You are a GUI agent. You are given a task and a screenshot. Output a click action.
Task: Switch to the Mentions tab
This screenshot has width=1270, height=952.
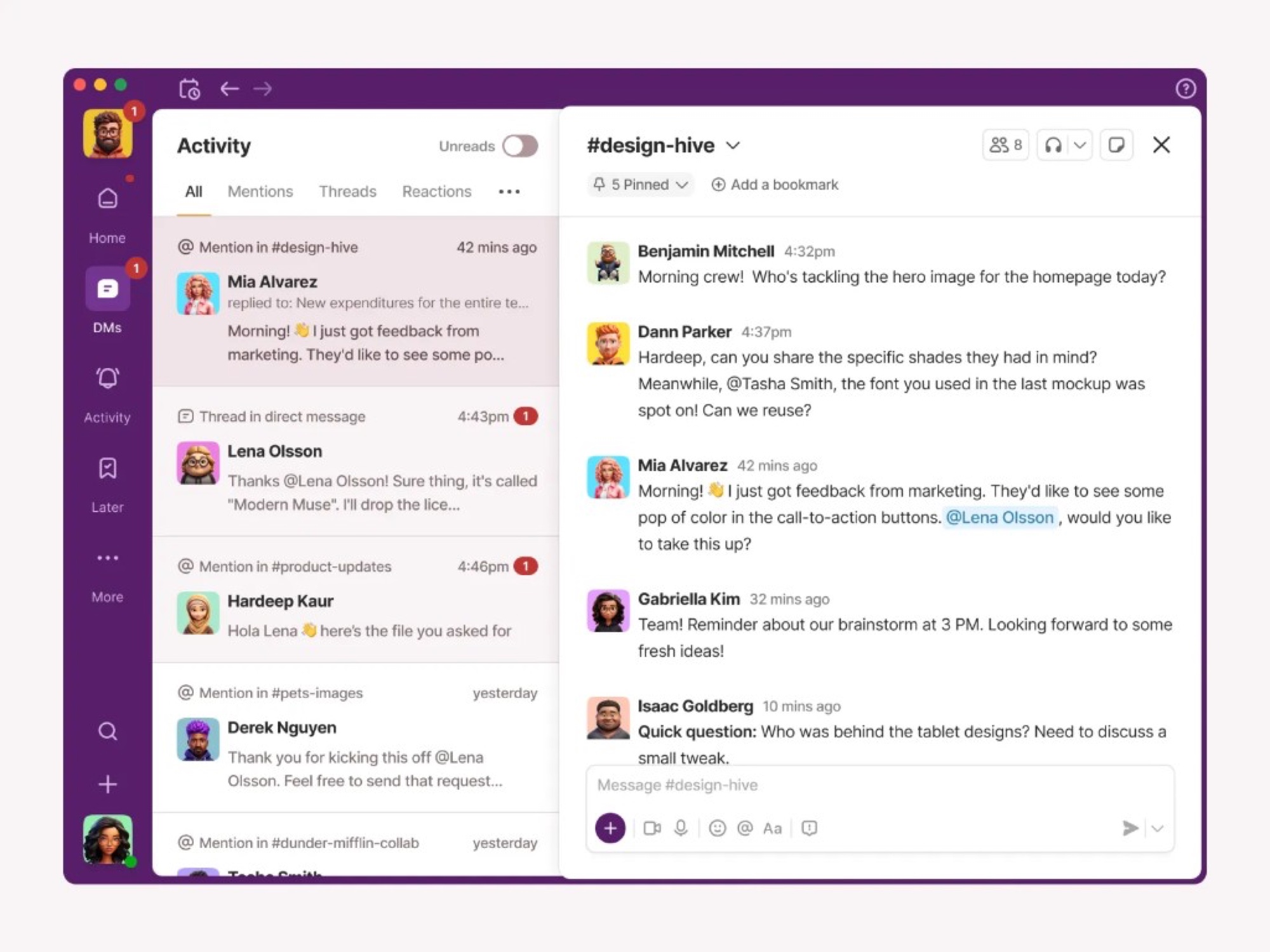260,192
